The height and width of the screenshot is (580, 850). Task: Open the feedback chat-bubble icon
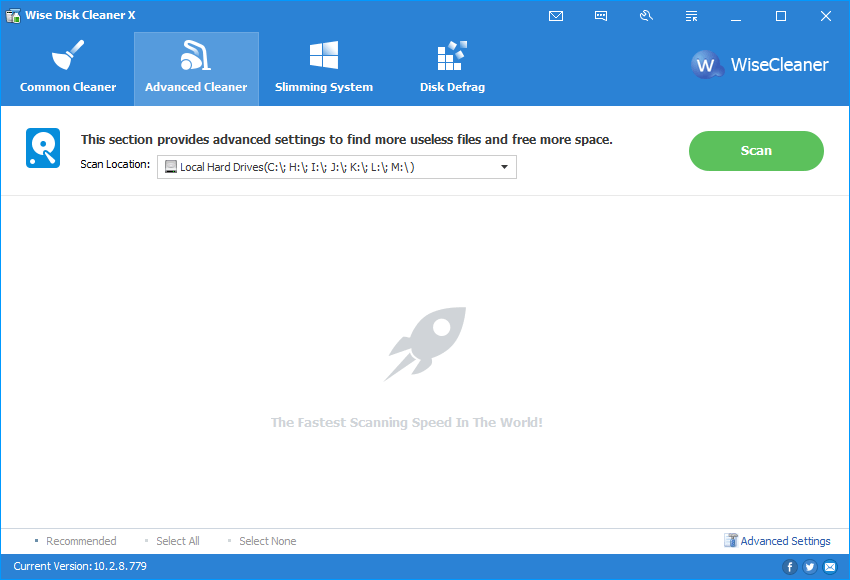click(x=601, y=16)
